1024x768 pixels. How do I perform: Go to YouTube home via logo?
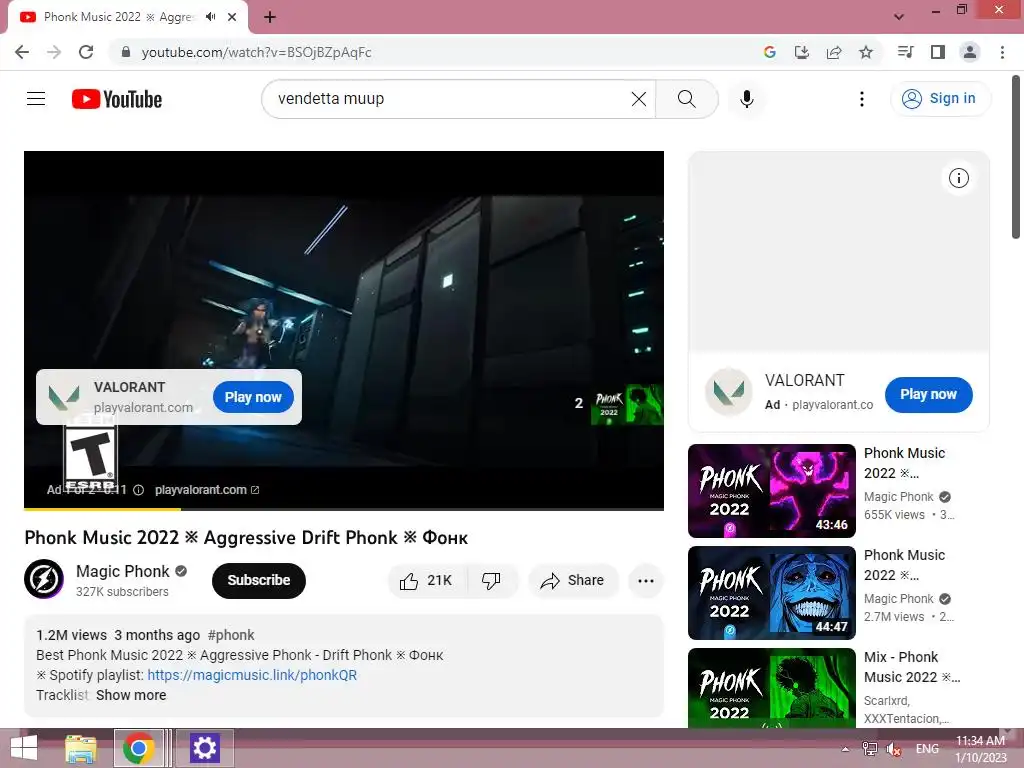[x=117, y=99]
